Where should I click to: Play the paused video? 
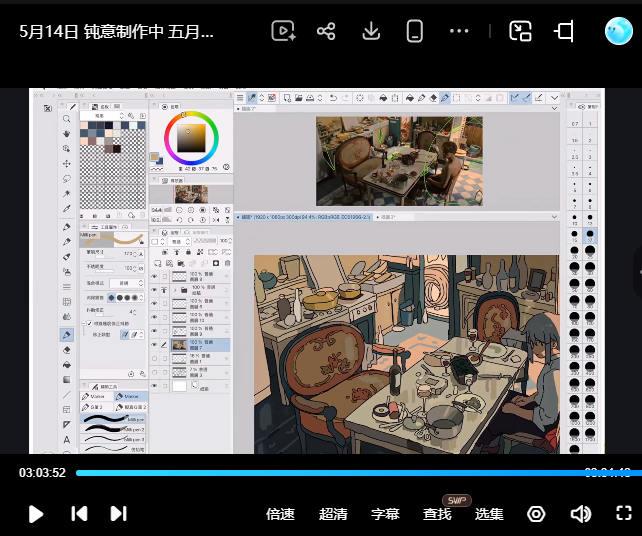pyautogui.click(x=36, y=514)
